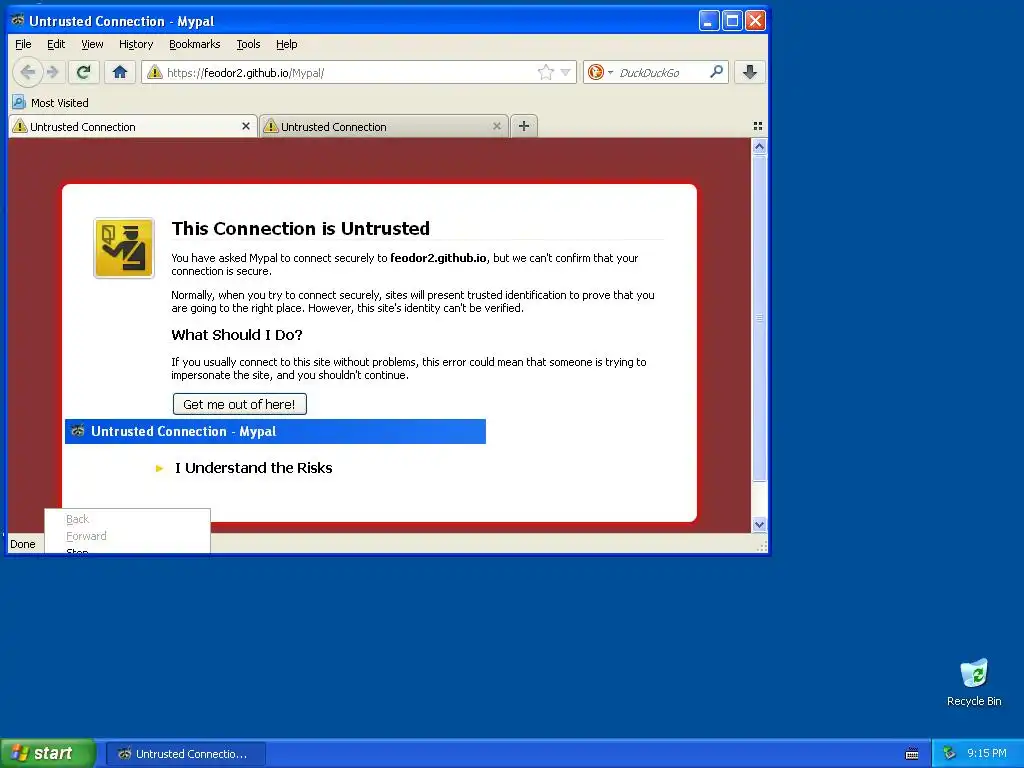Click the This Connection is Untrusted heading

click(x=300, y=229)
